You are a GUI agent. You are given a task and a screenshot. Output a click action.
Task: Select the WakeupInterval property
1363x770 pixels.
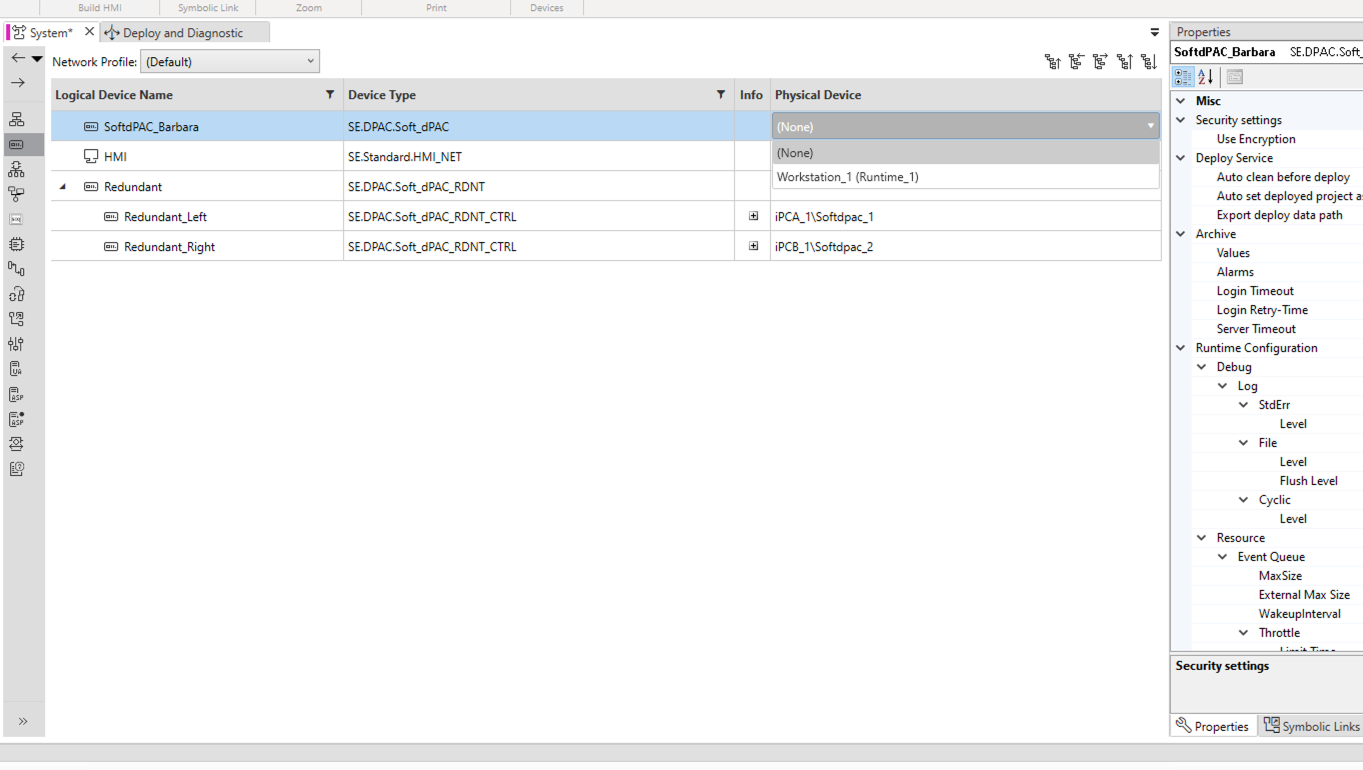pos(1300,614)
